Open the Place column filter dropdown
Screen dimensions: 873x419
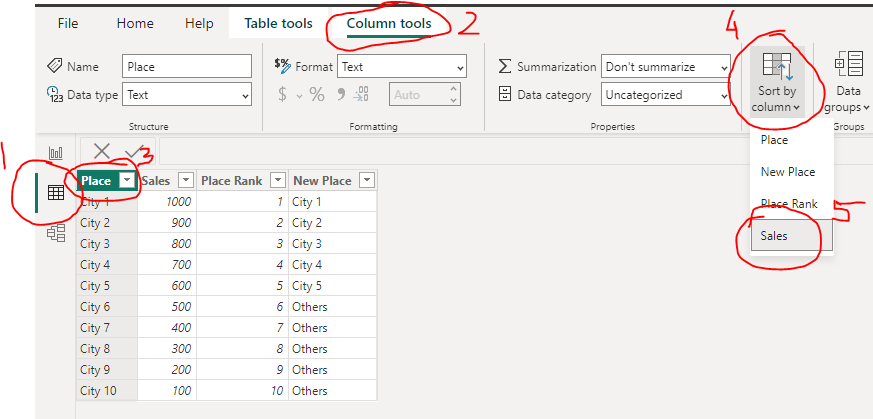click(128, 180)
